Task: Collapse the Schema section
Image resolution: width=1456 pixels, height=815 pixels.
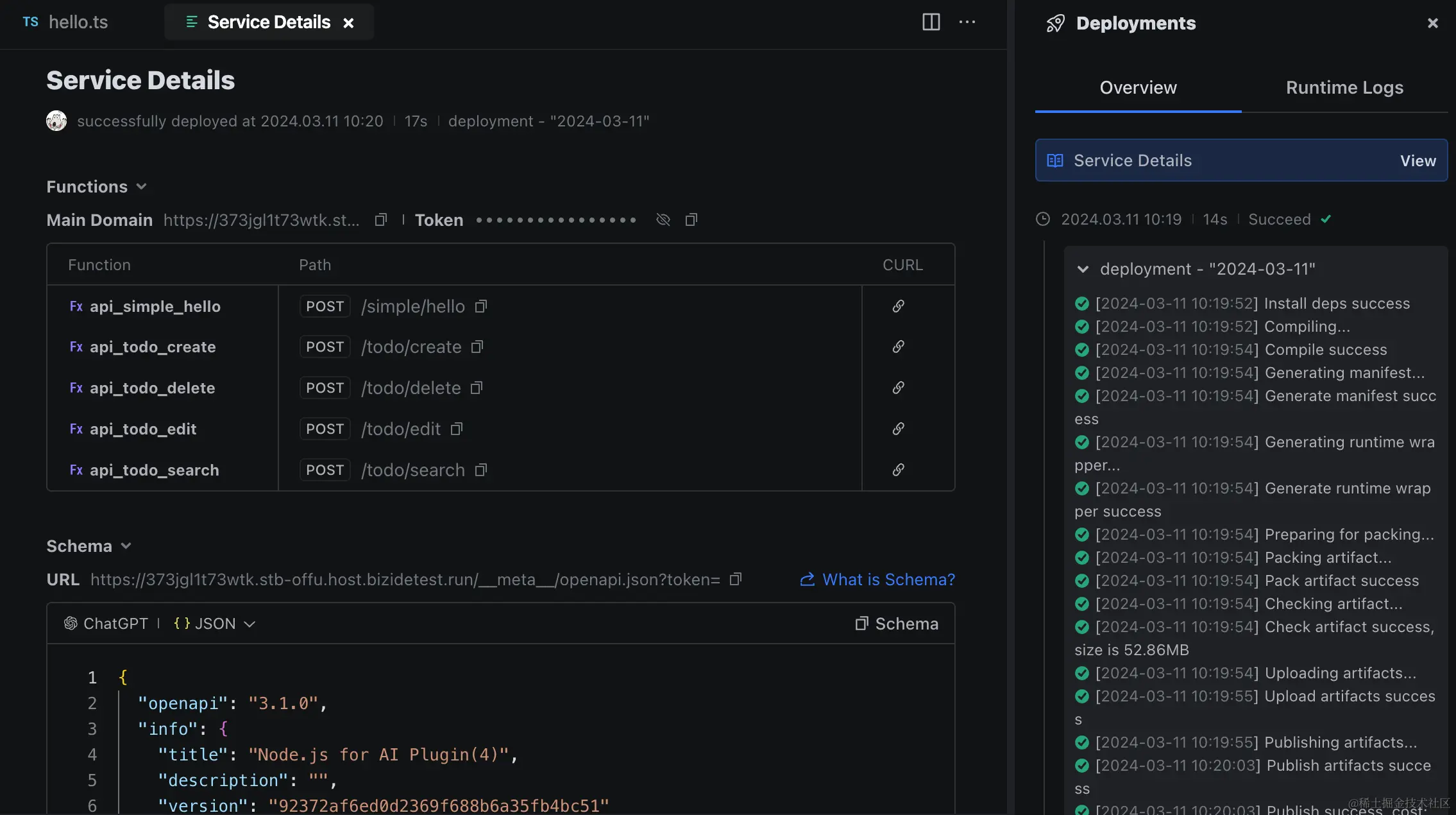Action: click(x=124, y=545)
